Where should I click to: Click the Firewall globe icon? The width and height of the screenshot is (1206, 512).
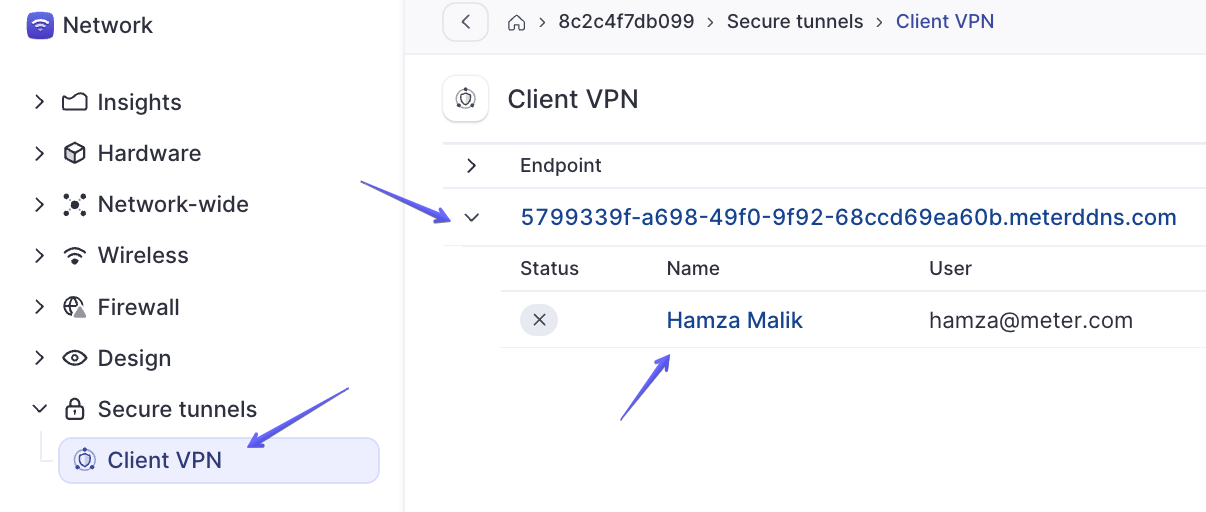click(x=74, y=307)
